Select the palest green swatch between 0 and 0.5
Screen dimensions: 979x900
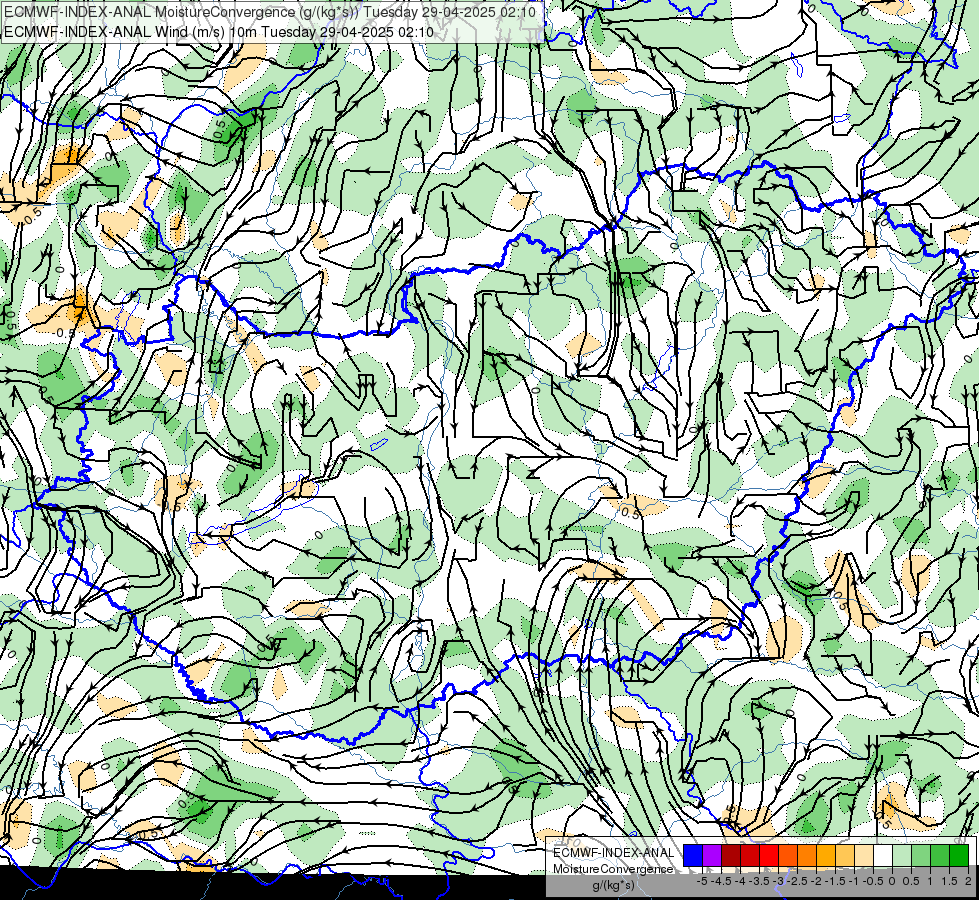902,856
